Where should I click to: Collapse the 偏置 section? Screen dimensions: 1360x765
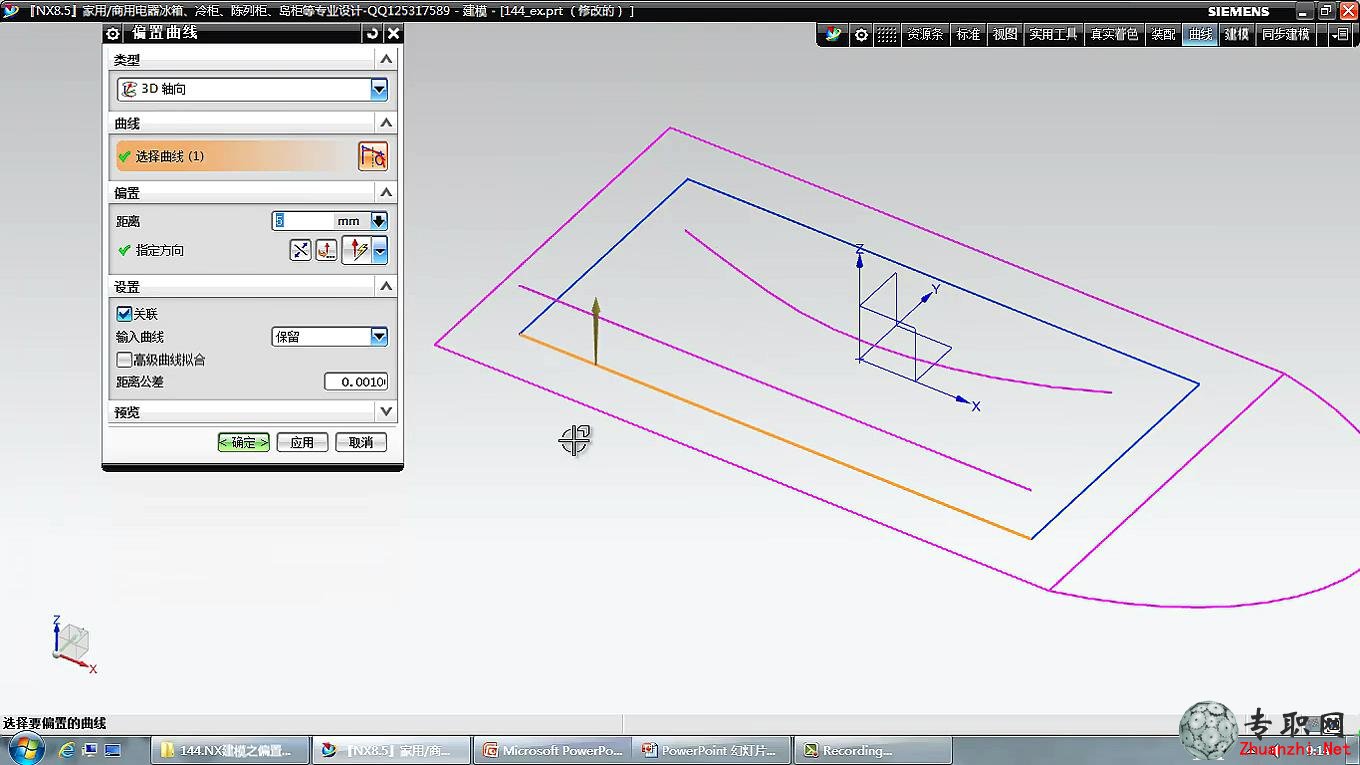click(386, 192)
